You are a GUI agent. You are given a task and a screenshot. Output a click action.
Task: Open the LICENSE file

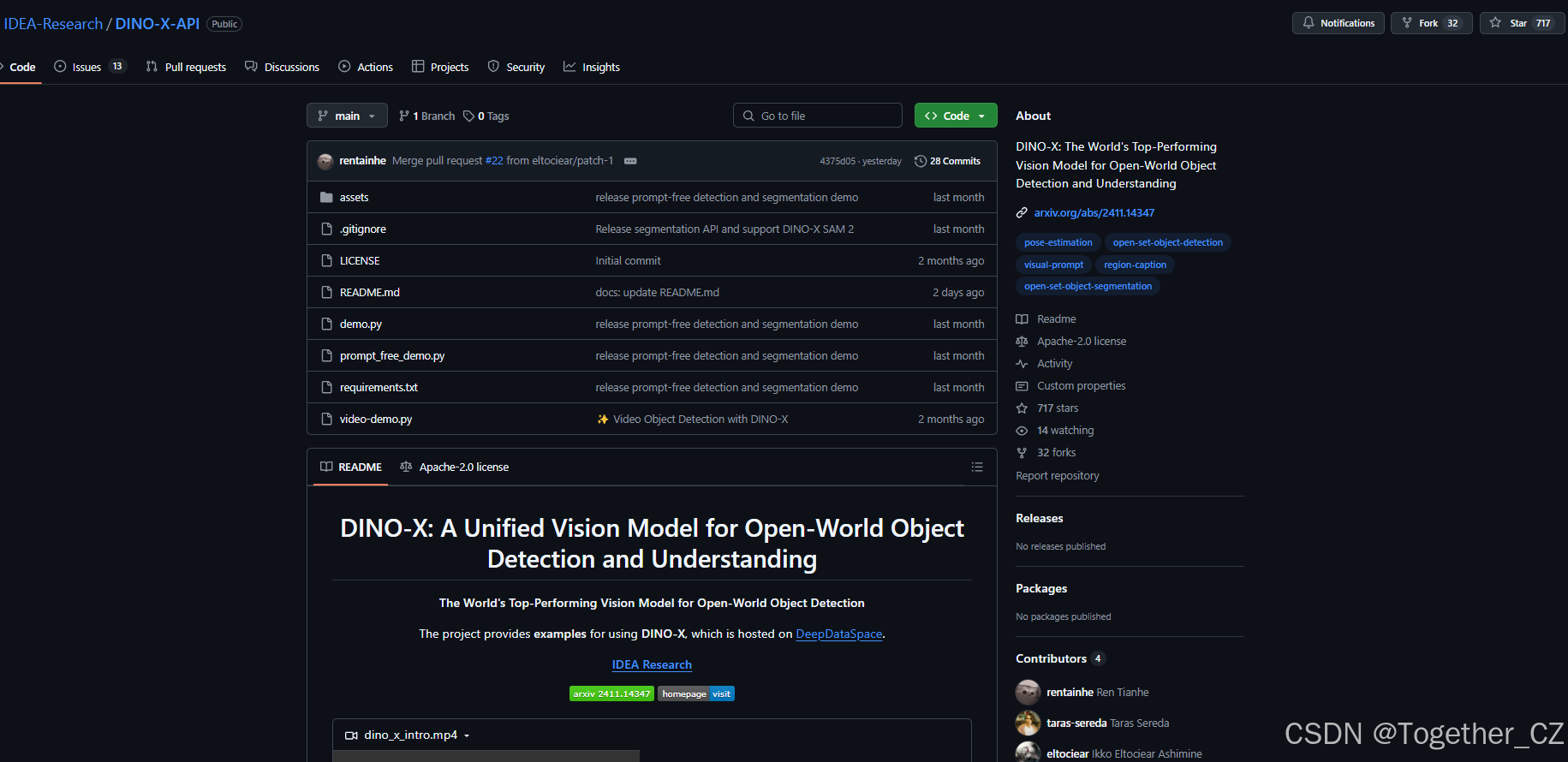click(x=360, y=260)
